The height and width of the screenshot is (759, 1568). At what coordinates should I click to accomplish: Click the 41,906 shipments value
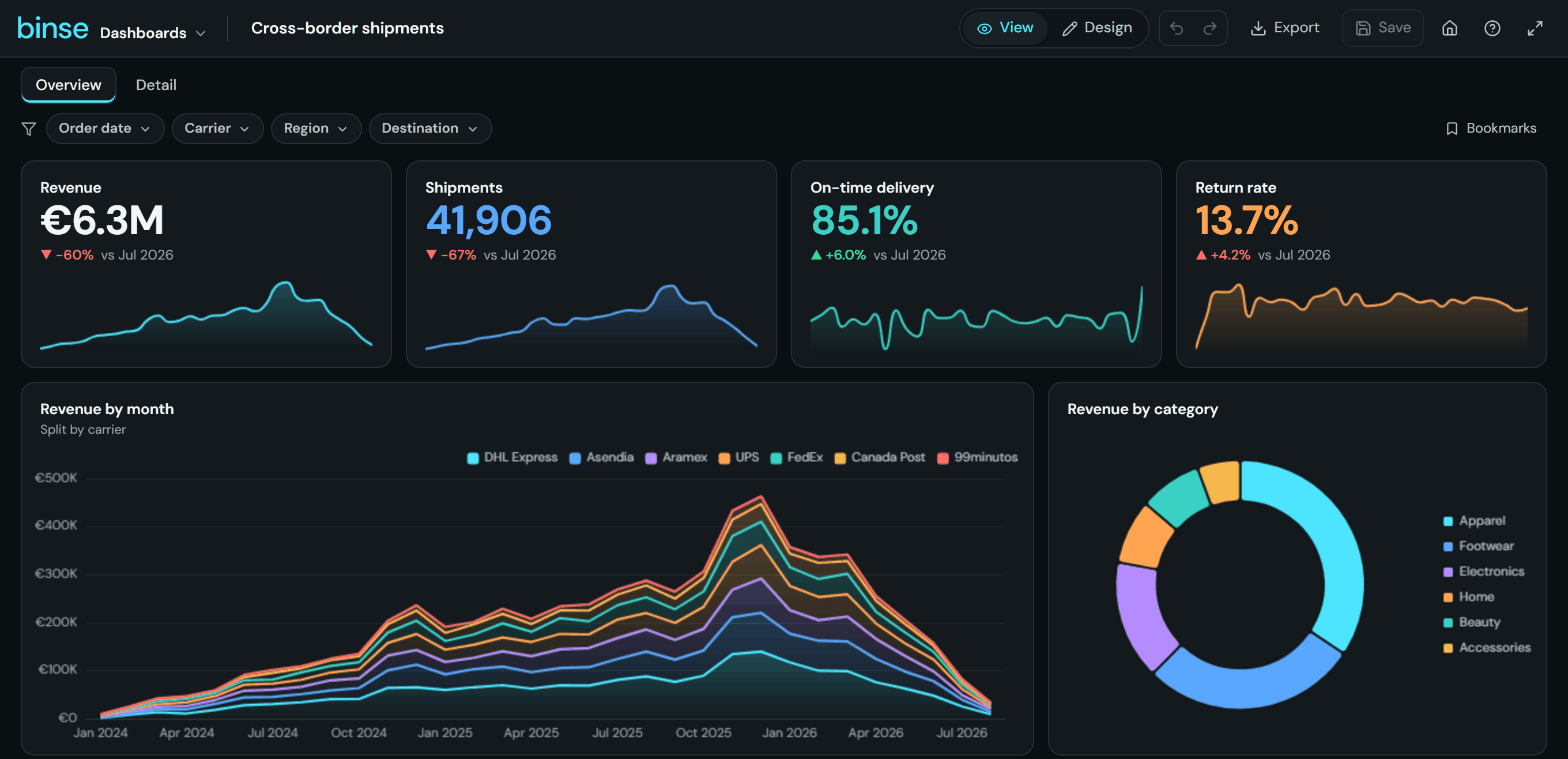(488, 220)
